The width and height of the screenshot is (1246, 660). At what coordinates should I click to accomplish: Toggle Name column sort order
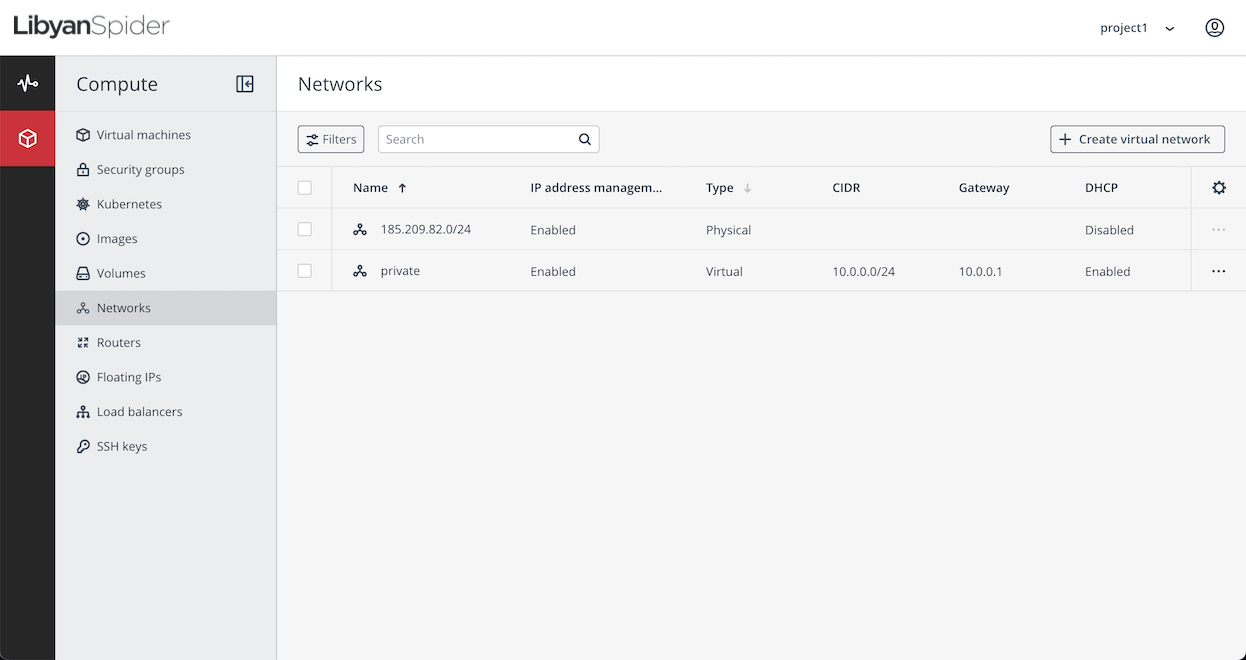373,187
